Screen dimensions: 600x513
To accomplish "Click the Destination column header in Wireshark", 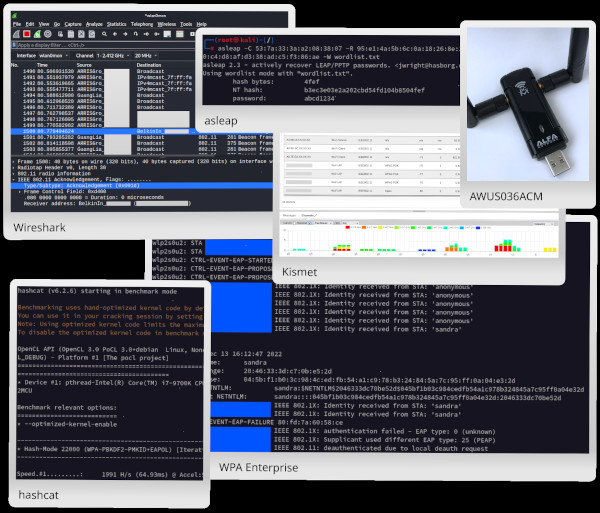I will point(149,65).
